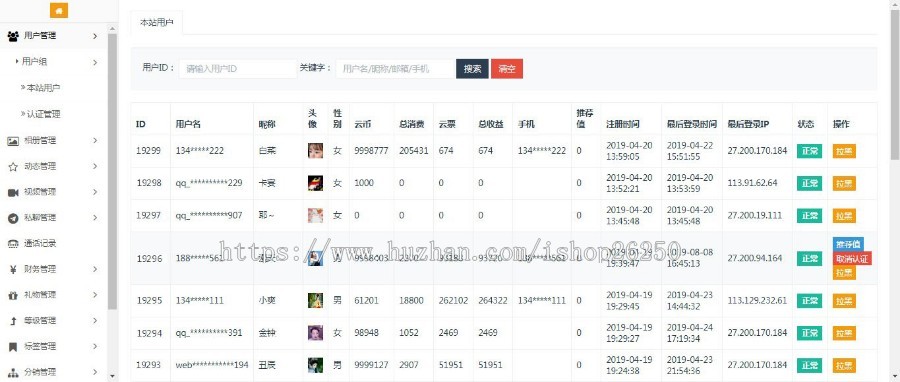The width and height of the screenshot is (900, 382).
Task: Click 拉黑 for user 19293
Action: coord(844,365)
